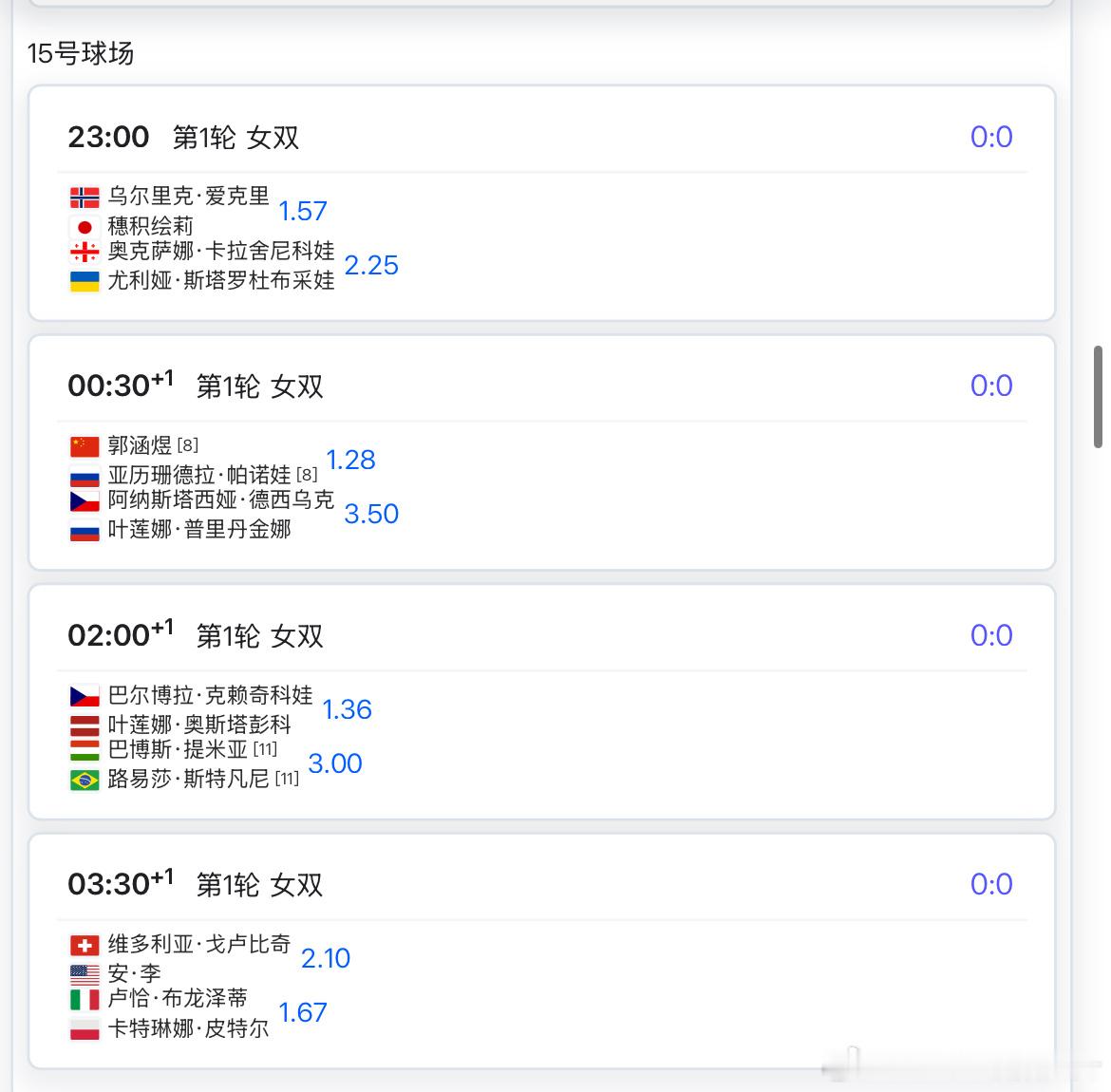Select the 1.57 odds for 乌尔里克·爱克里 pair
Viewport: 1111px width, 1092px height.
click(303, 211)
